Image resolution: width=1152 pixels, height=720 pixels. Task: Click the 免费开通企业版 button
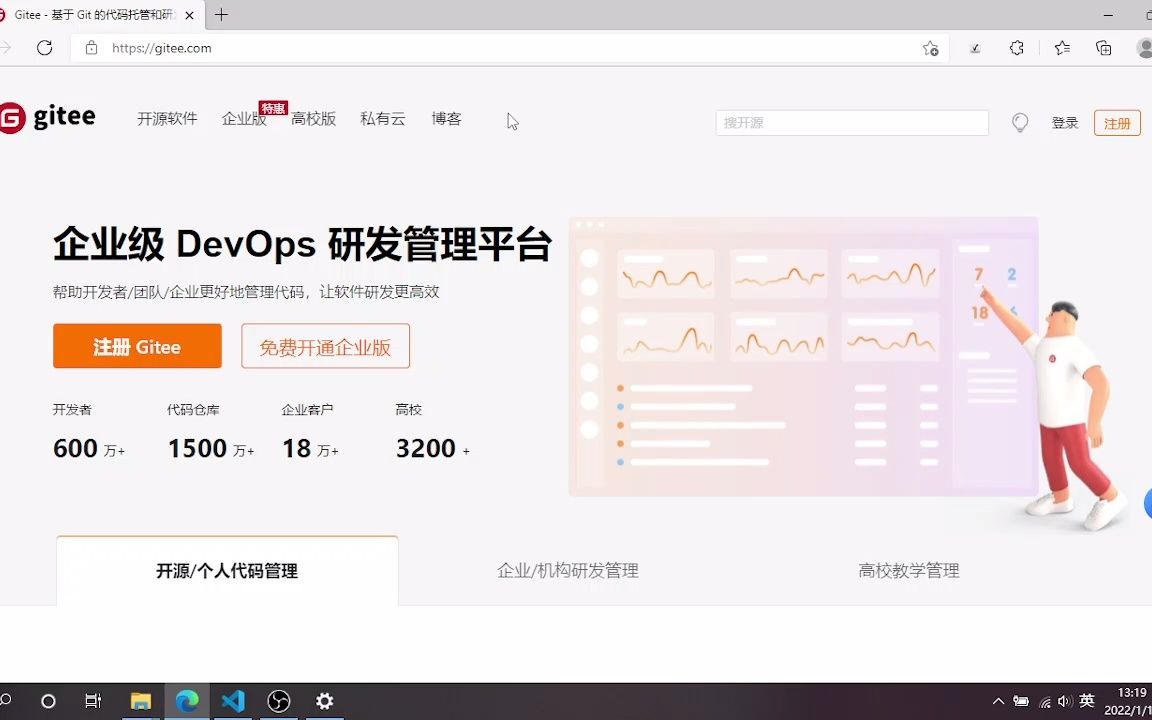(325, 346)
